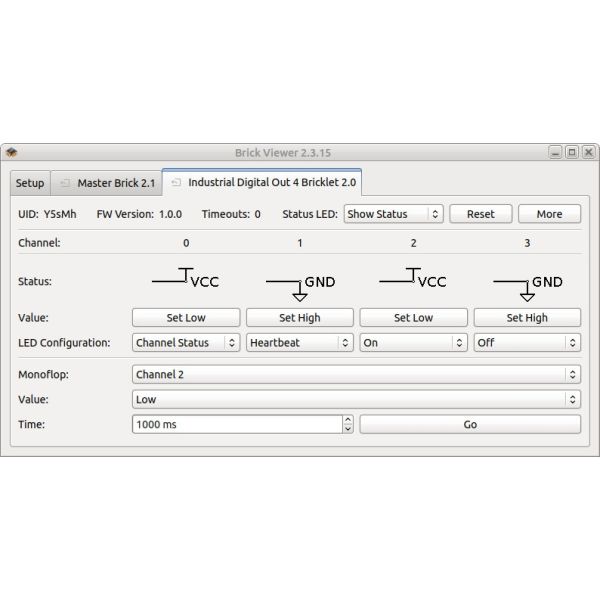Screen dimensions: 600x600
Task: Click the UID Y5sMh text
Action: pyautogui.click(x=47, y=214)
